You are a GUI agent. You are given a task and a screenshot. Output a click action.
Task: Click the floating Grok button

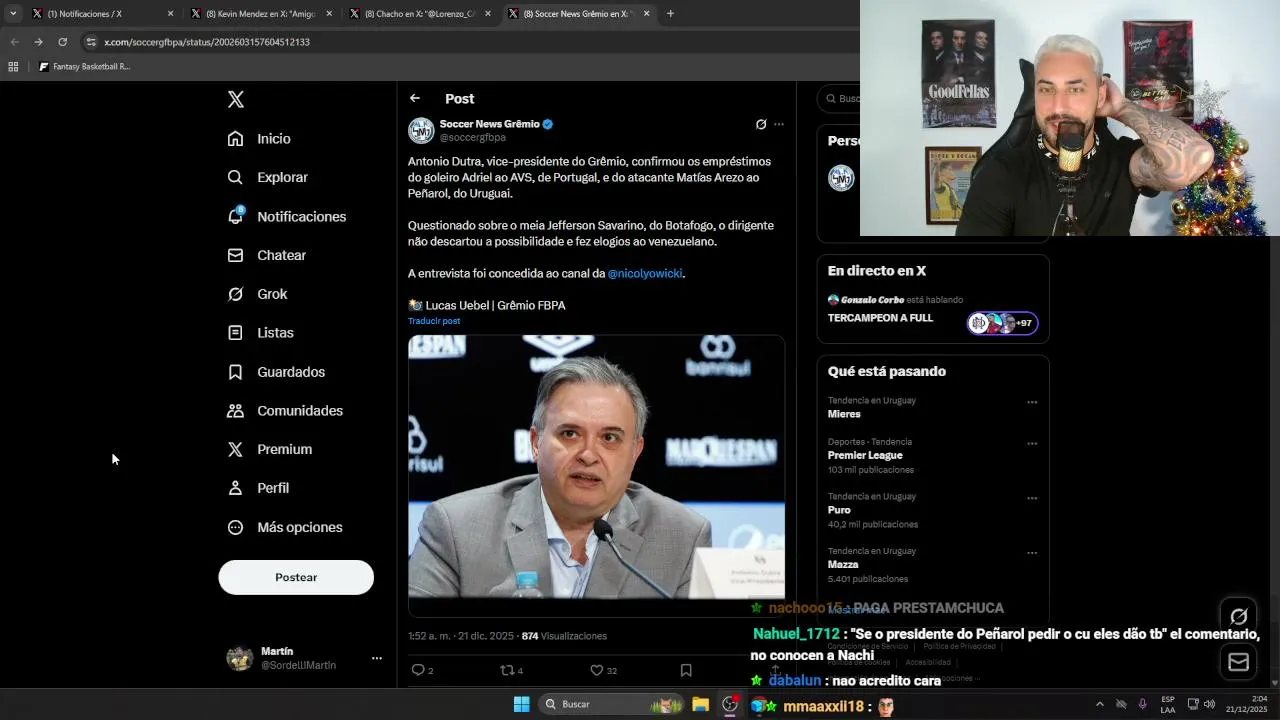(x=1239, y=617)
